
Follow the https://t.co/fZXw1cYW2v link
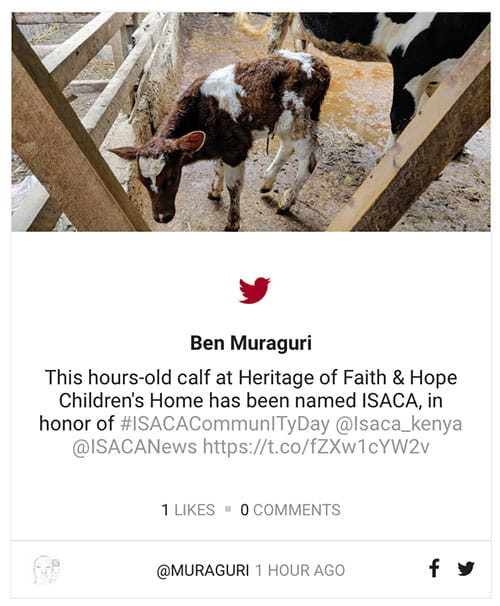pos(316,447)
